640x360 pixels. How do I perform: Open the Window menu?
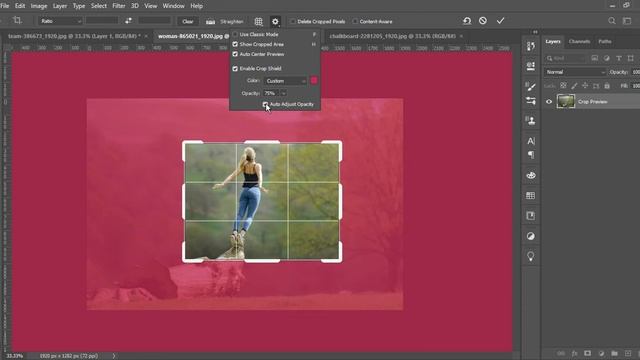pyautogui.click(x=173, y=6)
